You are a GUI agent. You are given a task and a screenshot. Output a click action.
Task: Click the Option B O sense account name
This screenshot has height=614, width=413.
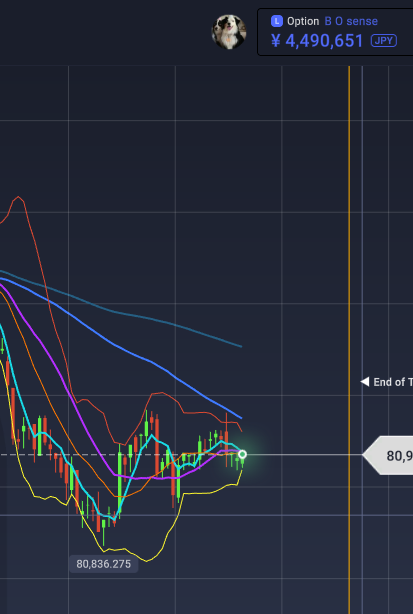[332, 21]
